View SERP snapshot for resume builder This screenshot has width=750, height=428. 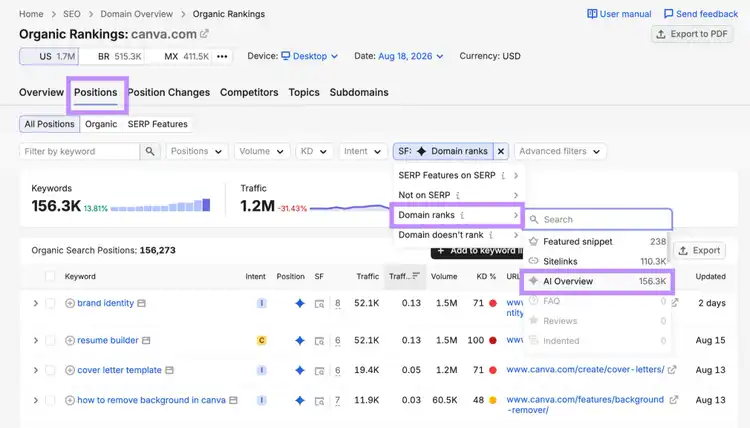[320, 340]
